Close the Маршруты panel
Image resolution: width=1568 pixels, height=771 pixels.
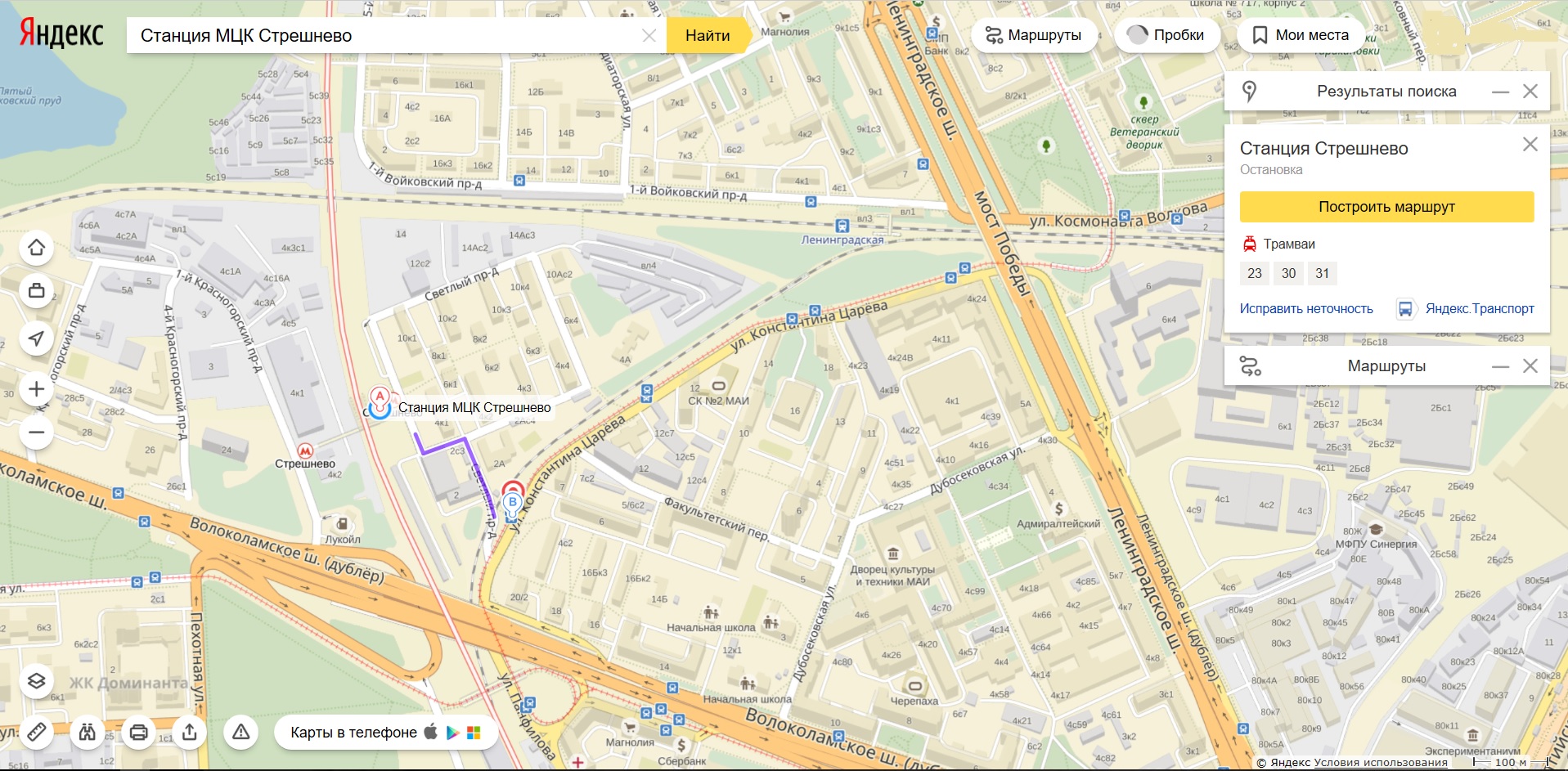1530,366
